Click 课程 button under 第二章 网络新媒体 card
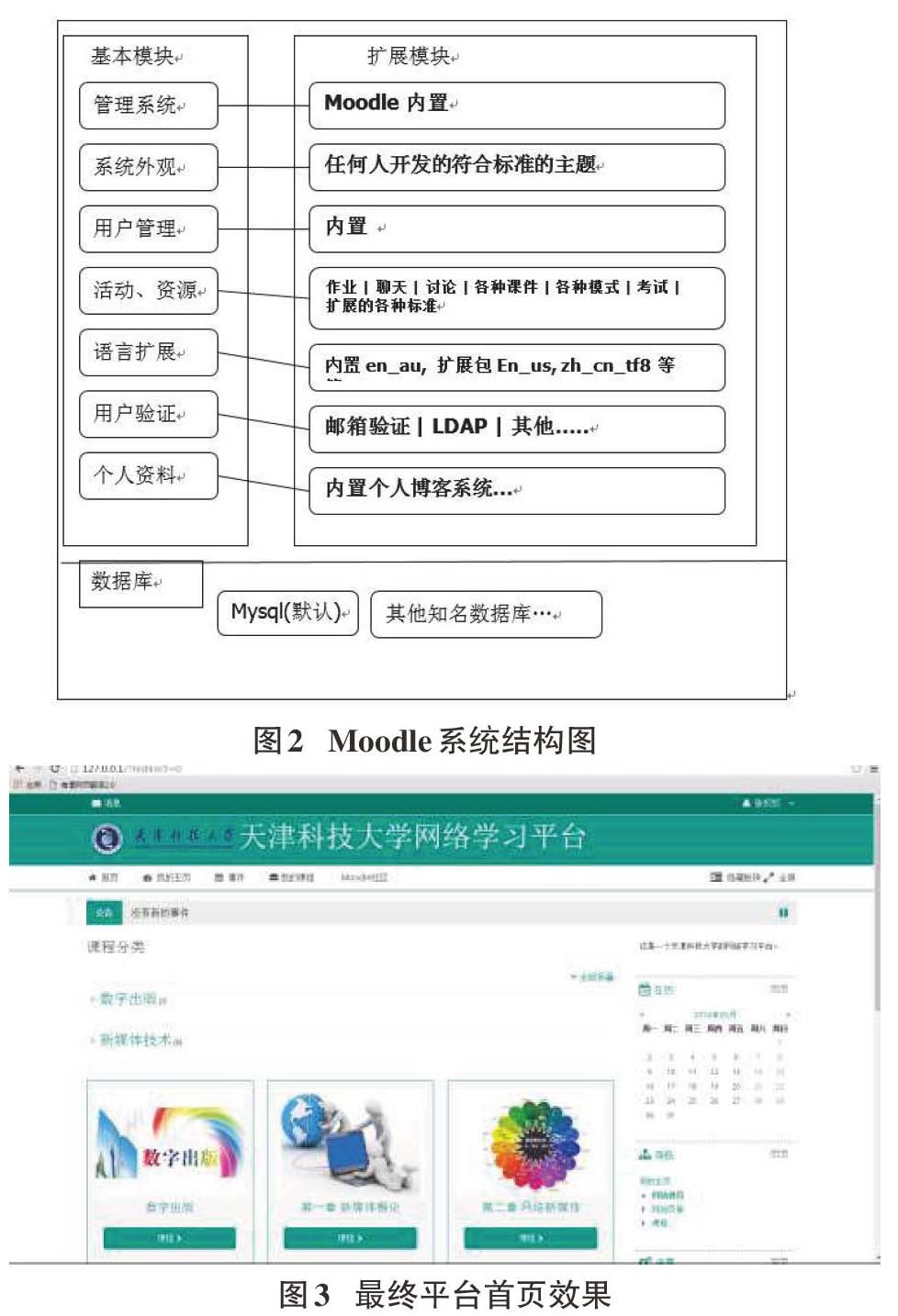The height and width of the screenshot is (1316, 898). coord(530,1238)
